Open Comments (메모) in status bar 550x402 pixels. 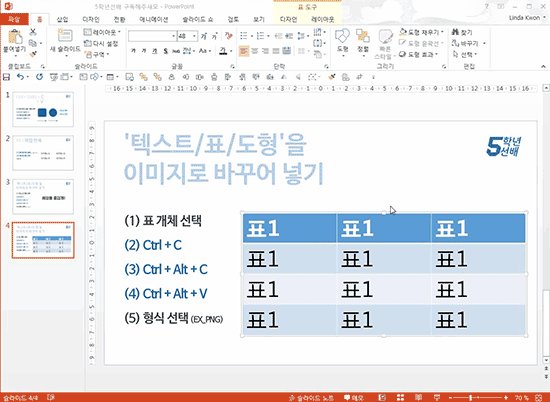(354, 398)
